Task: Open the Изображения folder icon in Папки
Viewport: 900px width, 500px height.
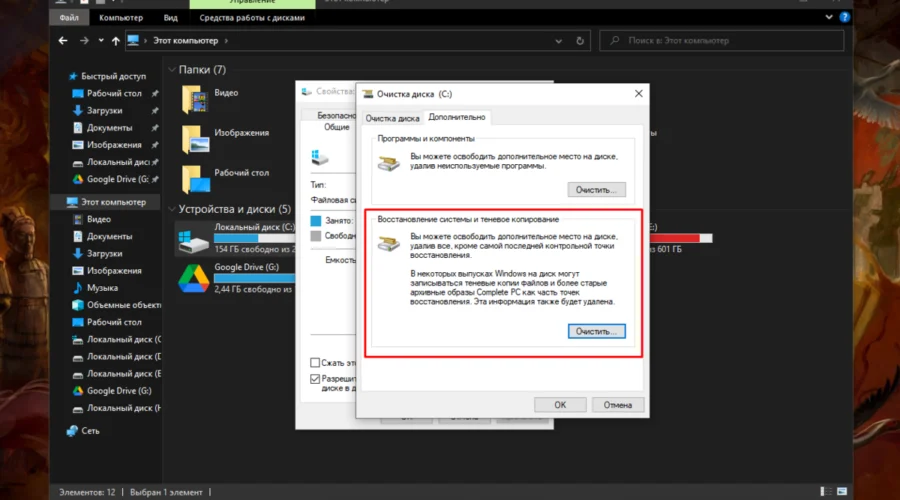Action: point(196,139)
